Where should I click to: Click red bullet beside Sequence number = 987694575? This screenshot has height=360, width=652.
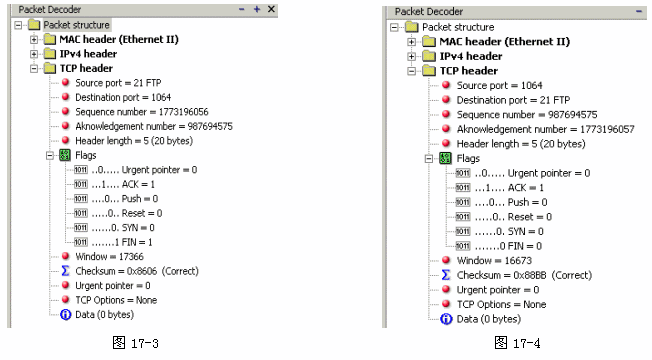pyautogui.click(x=446, y=114)
